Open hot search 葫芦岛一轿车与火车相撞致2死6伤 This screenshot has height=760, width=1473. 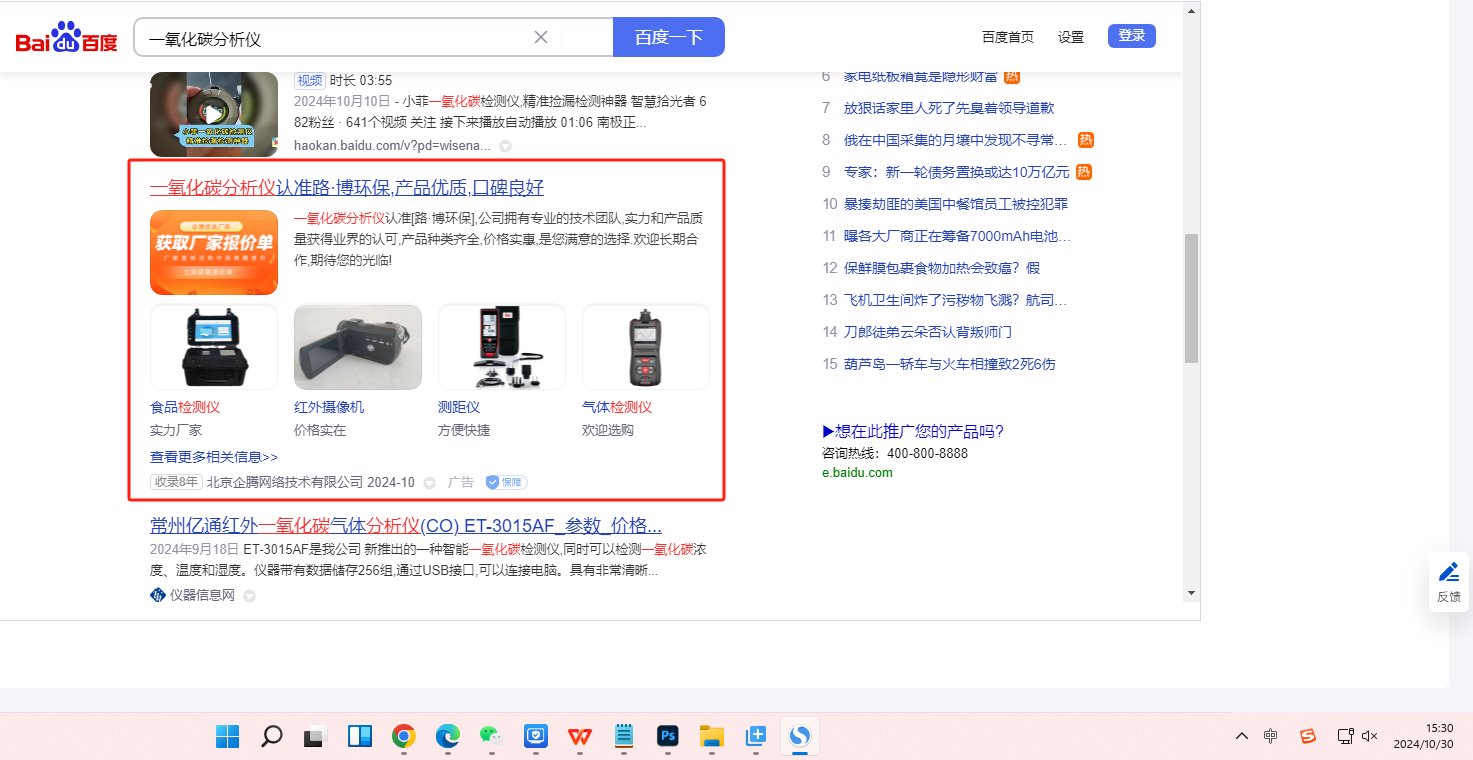(949, 364)
